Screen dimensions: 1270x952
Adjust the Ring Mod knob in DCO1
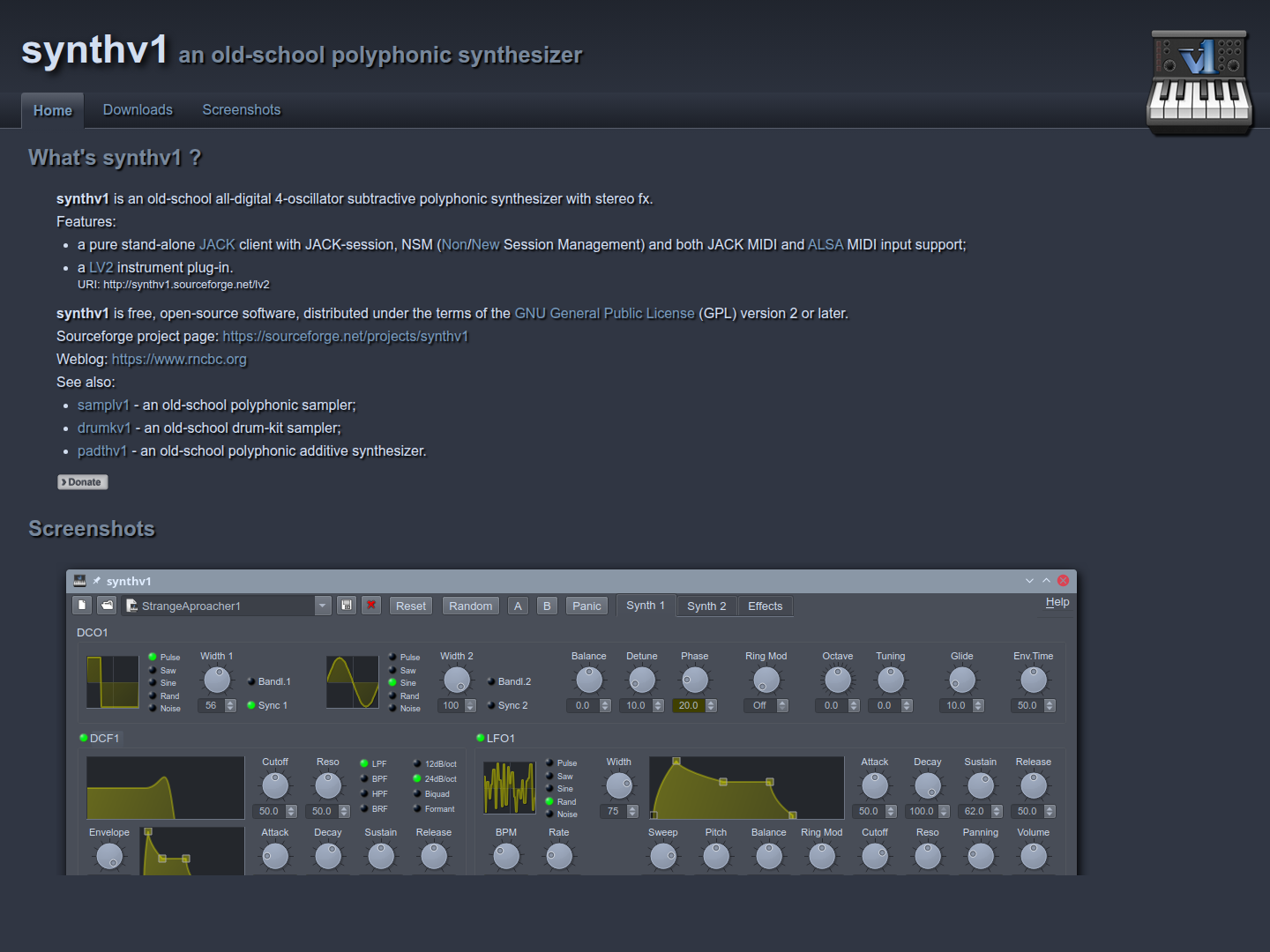click(766, 680)
